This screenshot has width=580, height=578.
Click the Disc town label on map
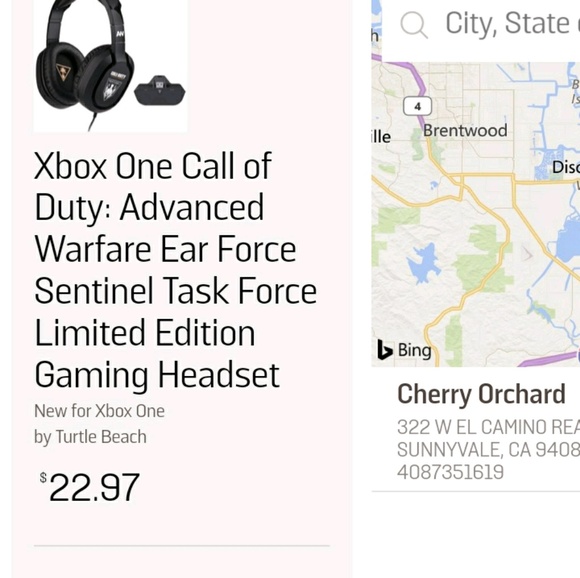(x=566, y=168)
